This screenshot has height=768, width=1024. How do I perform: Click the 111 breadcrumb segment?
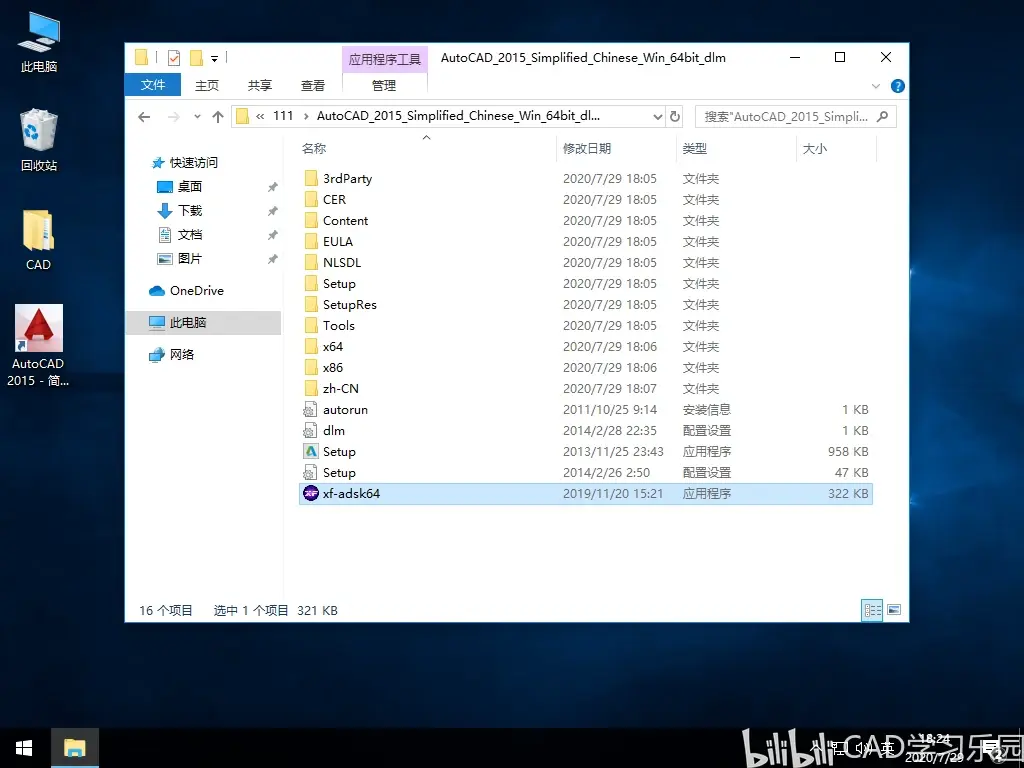(283, 116)
